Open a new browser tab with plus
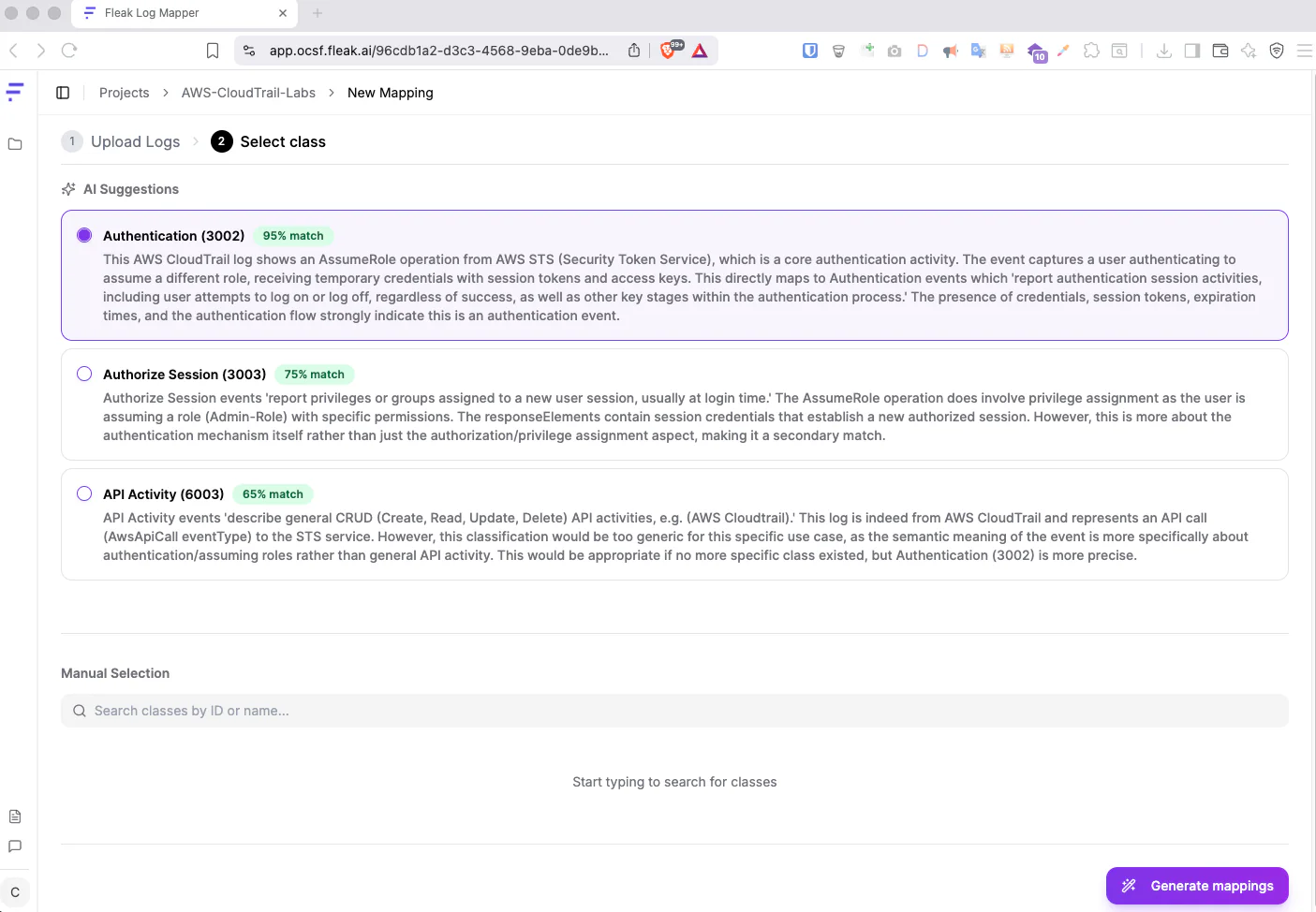1316x912 pixels. 318,13
